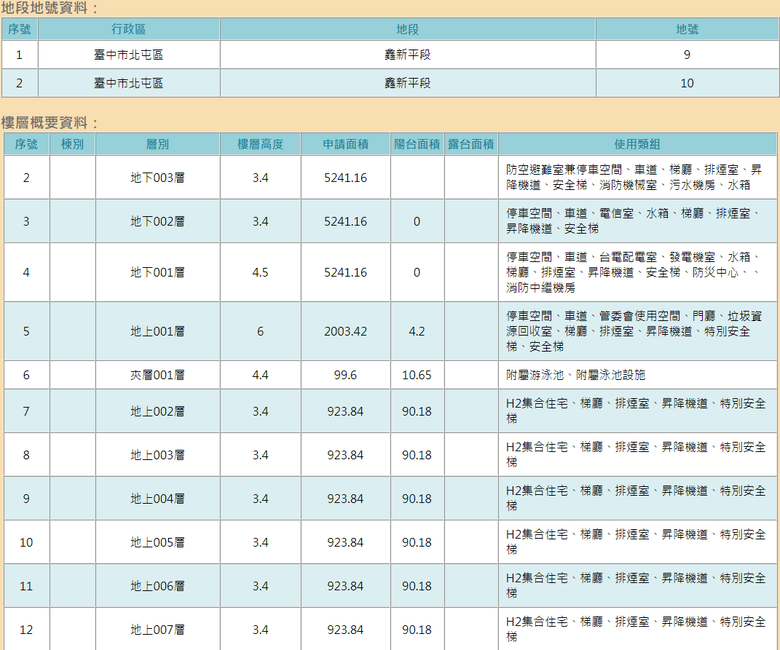Click usage description of 地下001層 row
780x650 pixels.
tap(637, 273)
